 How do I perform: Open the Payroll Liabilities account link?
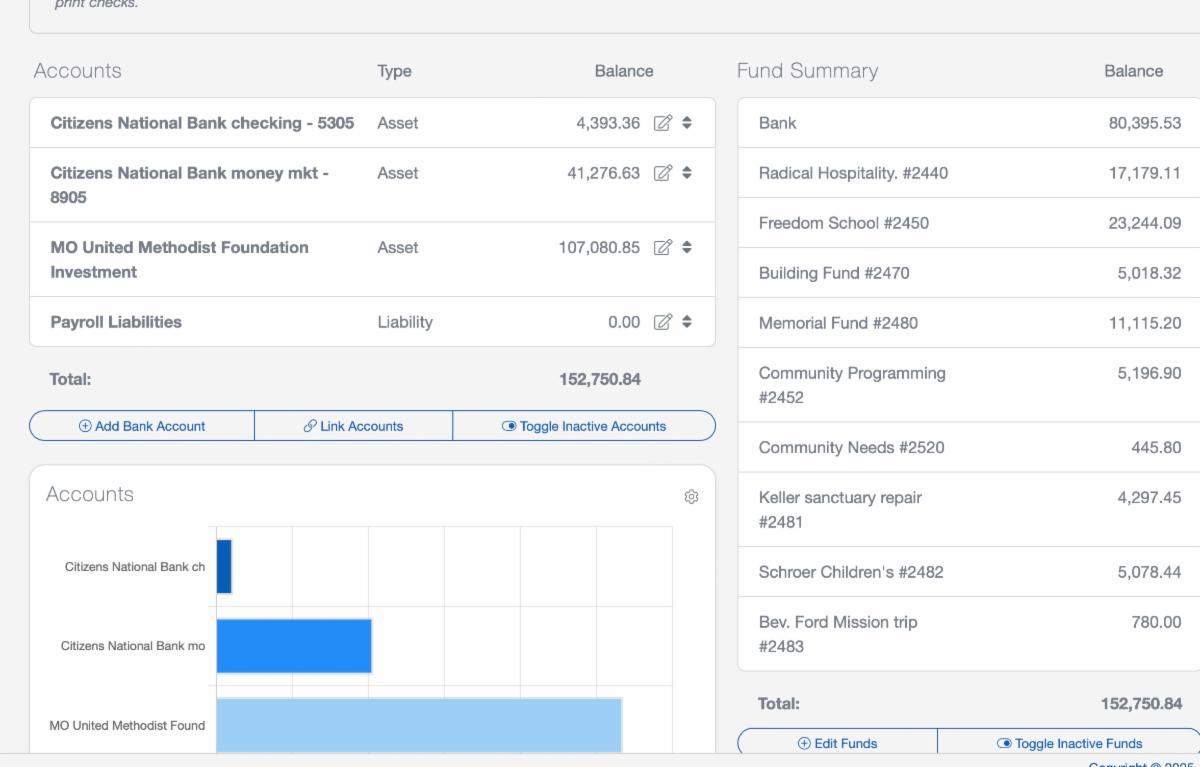click(116, 322)
